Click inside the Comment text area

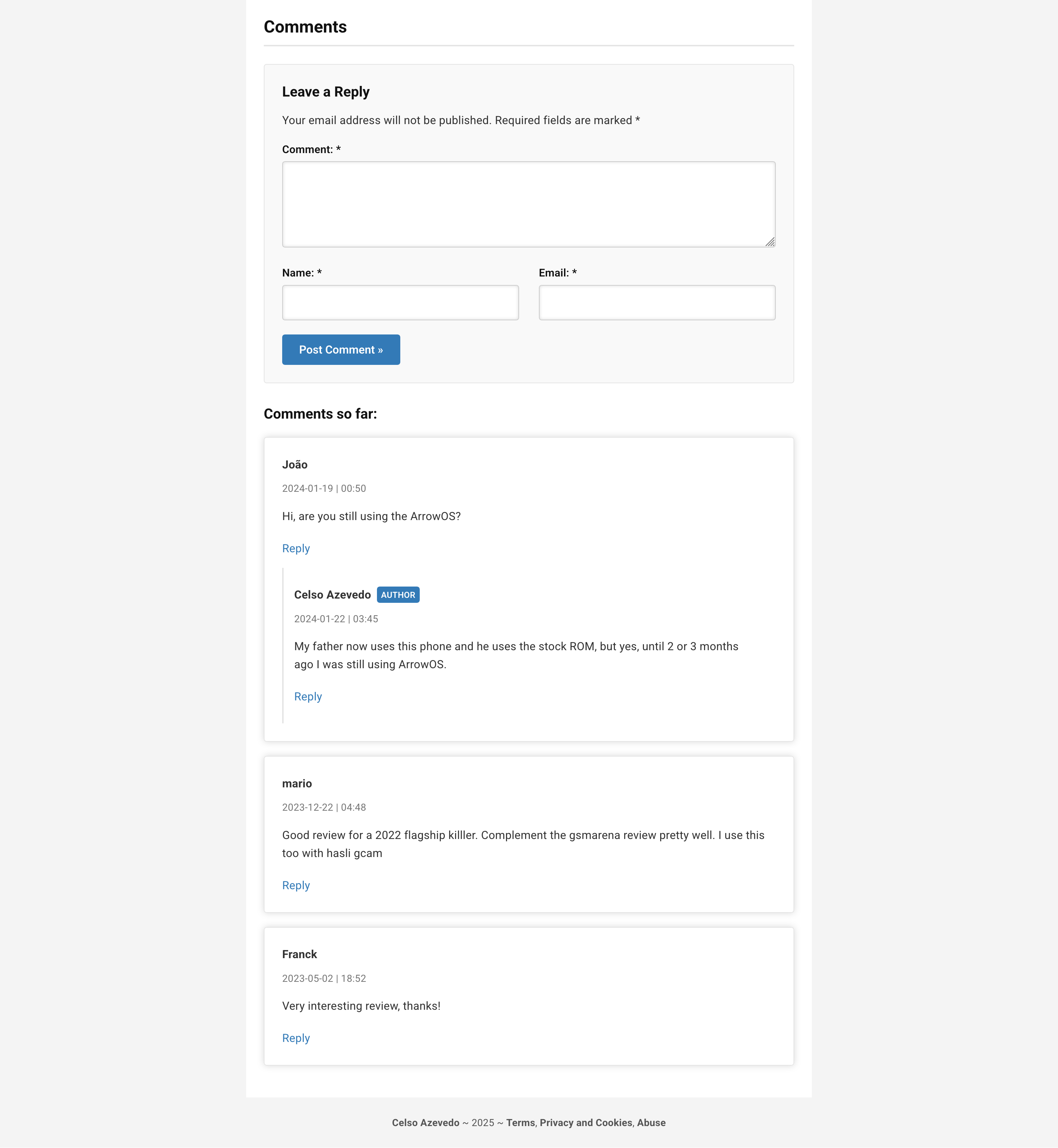tap(528, 204)
